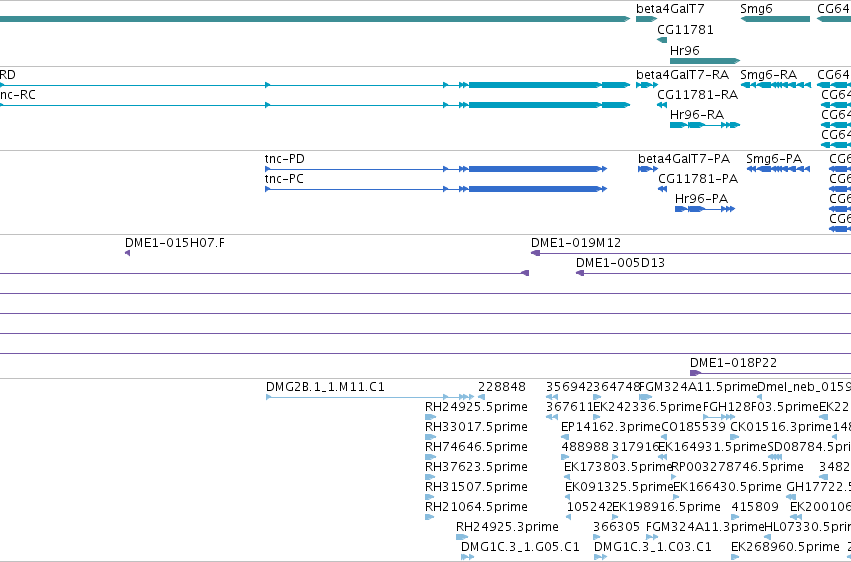Open the RH74646.5prime EST label
The height and width of the screenshot is (562, 851).
click(x=476, y=448)
